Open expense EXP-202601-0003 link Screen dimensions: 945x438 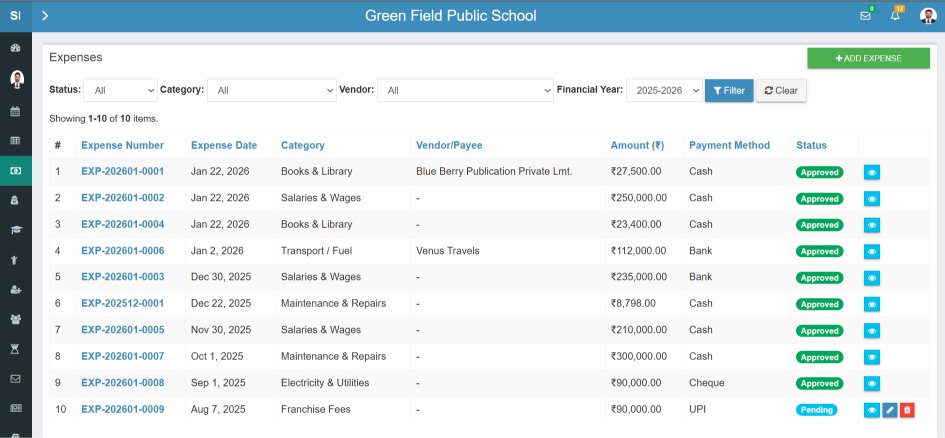pyautogui.click(x=122, y=277)
